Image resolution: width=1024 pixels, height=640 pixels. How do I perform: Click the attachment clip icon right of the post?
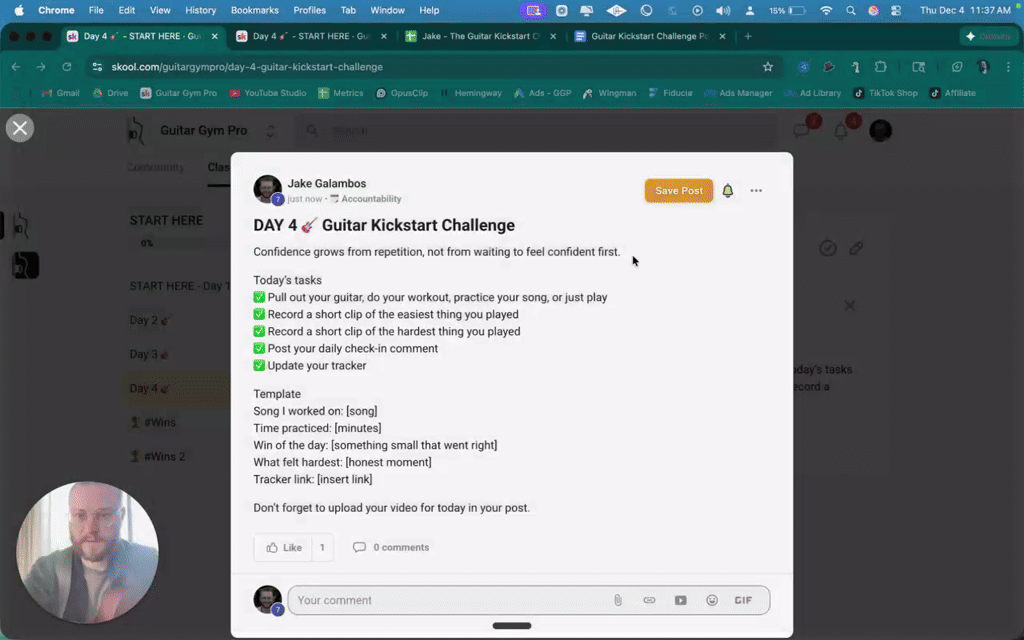pyautogui.click(x=857, y=247)
